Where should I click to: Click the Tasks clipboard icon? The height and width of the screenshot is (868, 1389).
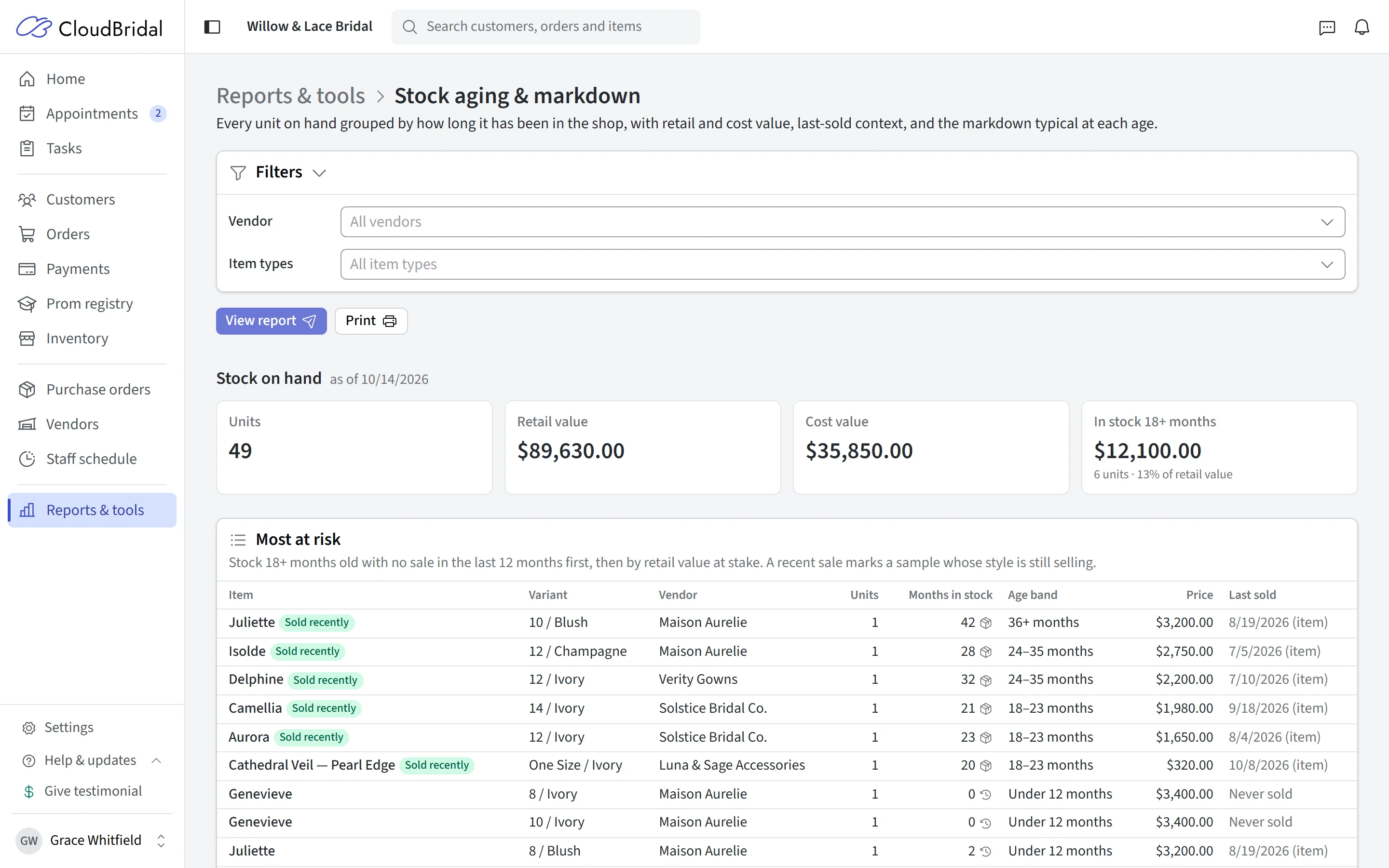click(x=27, y=148)
